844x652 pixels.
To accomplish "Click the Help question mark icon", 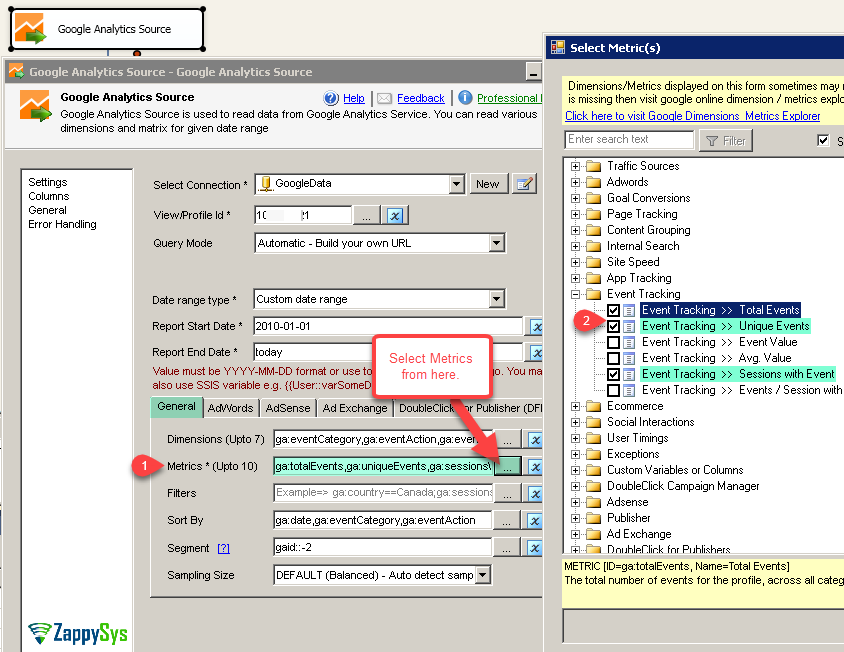I will click(330, 98).
